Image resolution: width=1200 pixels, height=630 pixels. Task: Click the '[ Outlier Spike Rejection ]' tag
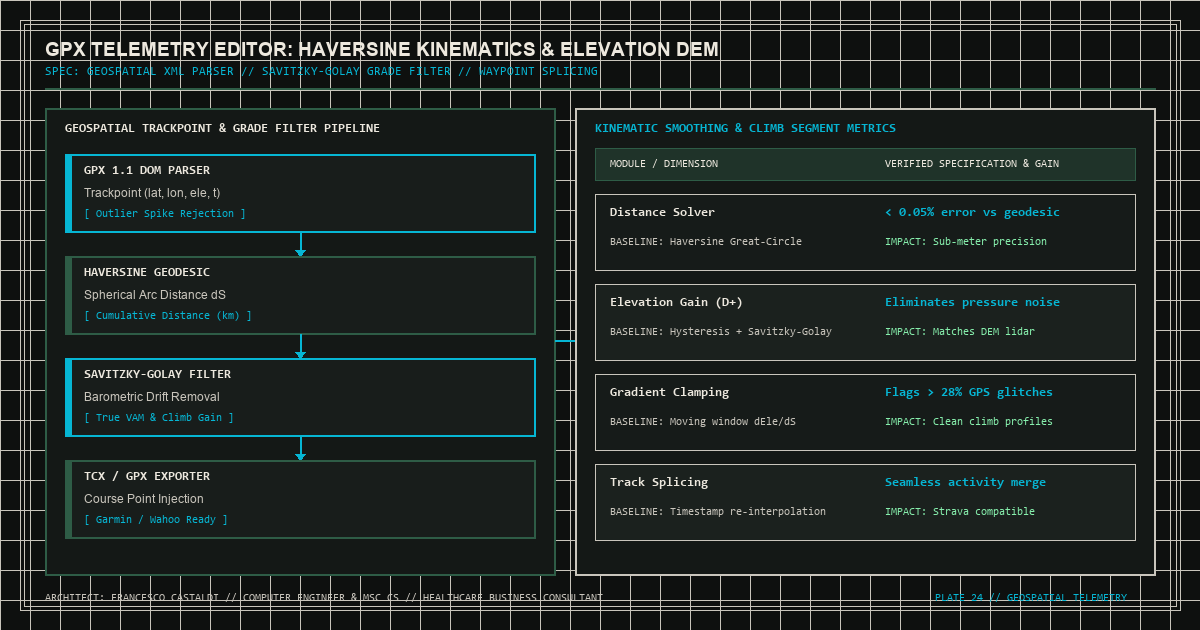(165, 214)
